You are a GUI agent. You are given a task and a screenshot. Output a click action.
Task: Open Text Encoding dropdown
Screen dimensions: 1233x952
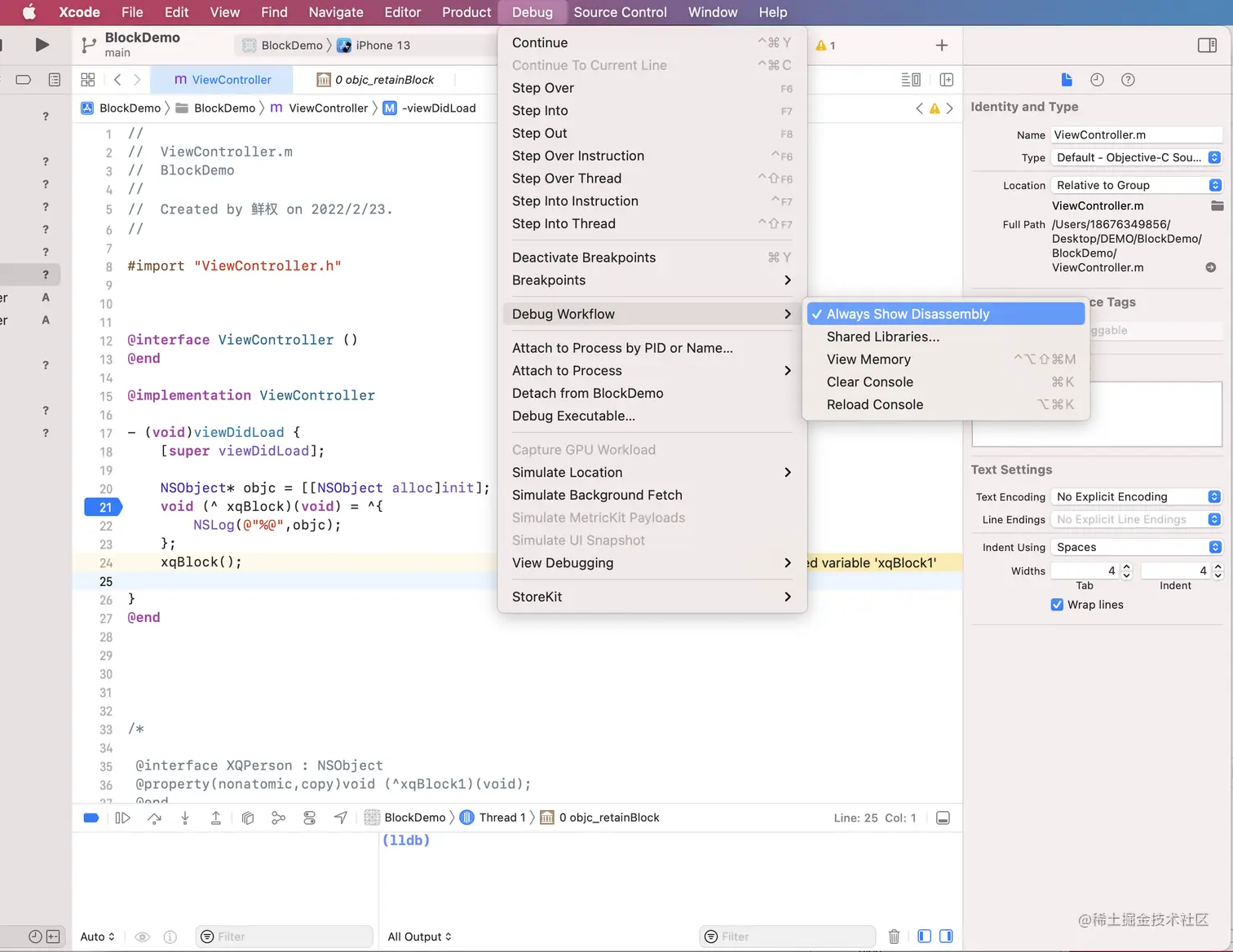(1136, 496)
